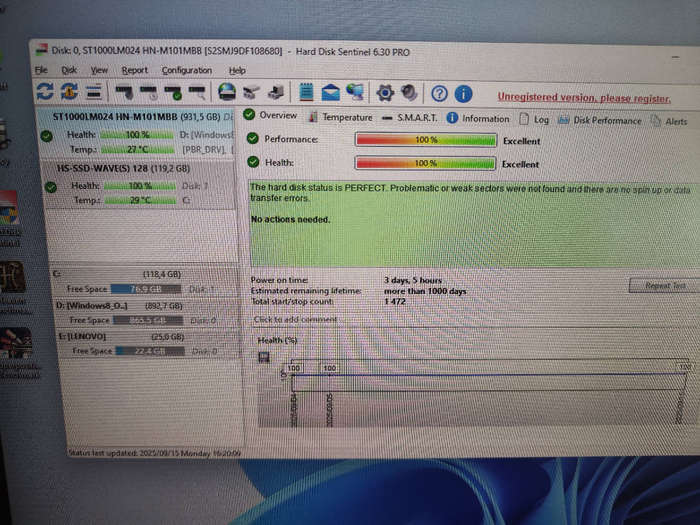Click the disk with clock toolbar icon
This screenshot has height=525, width=700.
coord(149,92)
